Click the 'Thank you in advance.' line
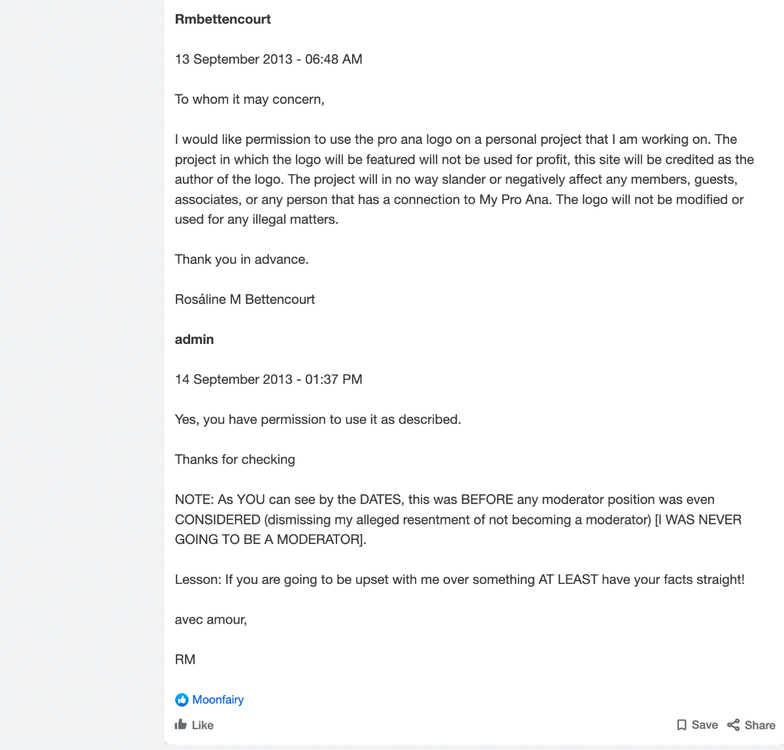 coord(242,260)
